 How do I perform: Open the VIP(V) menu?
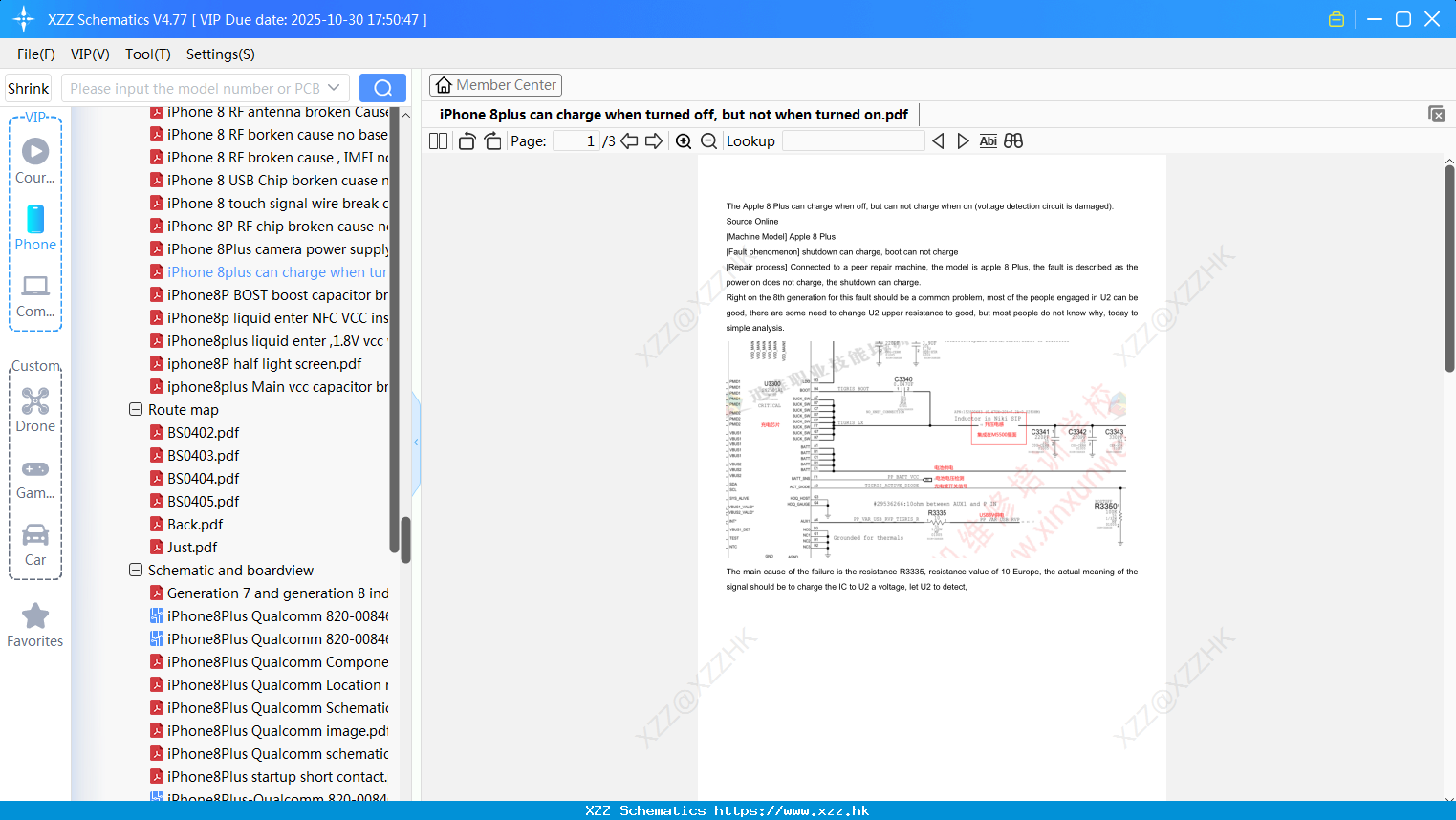pos(90,54)
